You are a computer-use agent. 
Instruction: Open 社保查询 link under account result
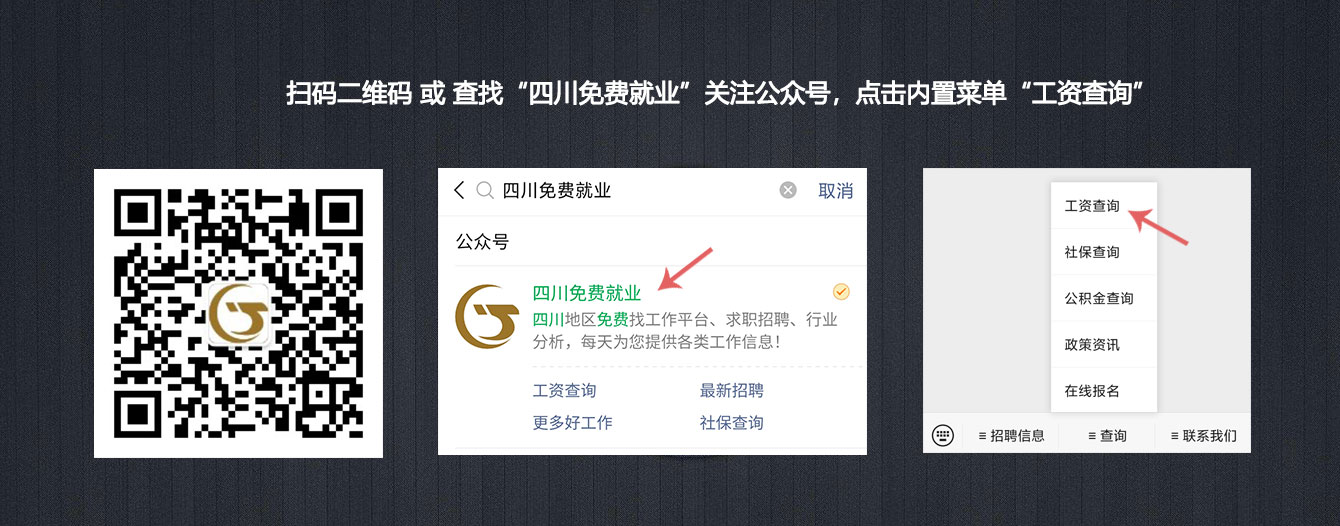[x=732, y=423]
